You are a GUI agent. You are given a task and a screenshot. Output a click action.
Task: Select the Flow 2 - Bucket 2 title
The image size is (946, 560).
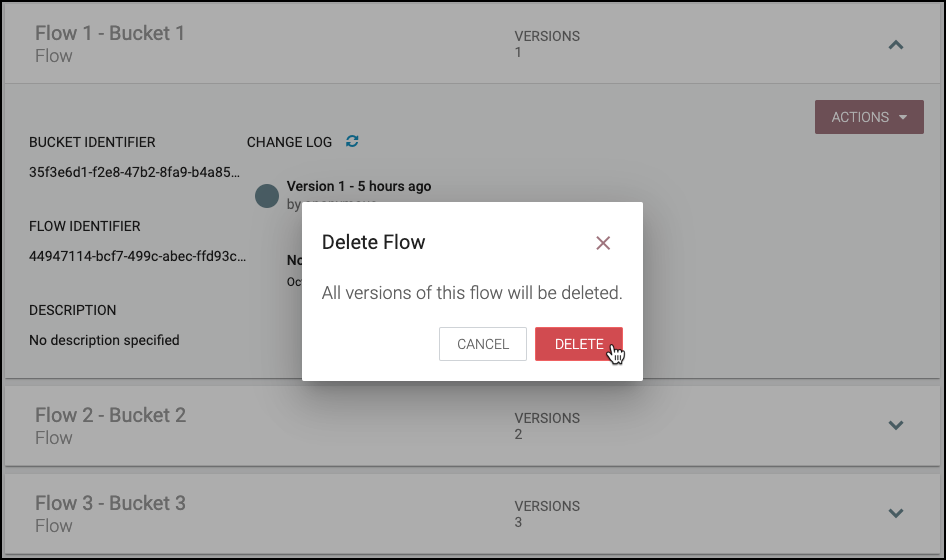[110, 415]
